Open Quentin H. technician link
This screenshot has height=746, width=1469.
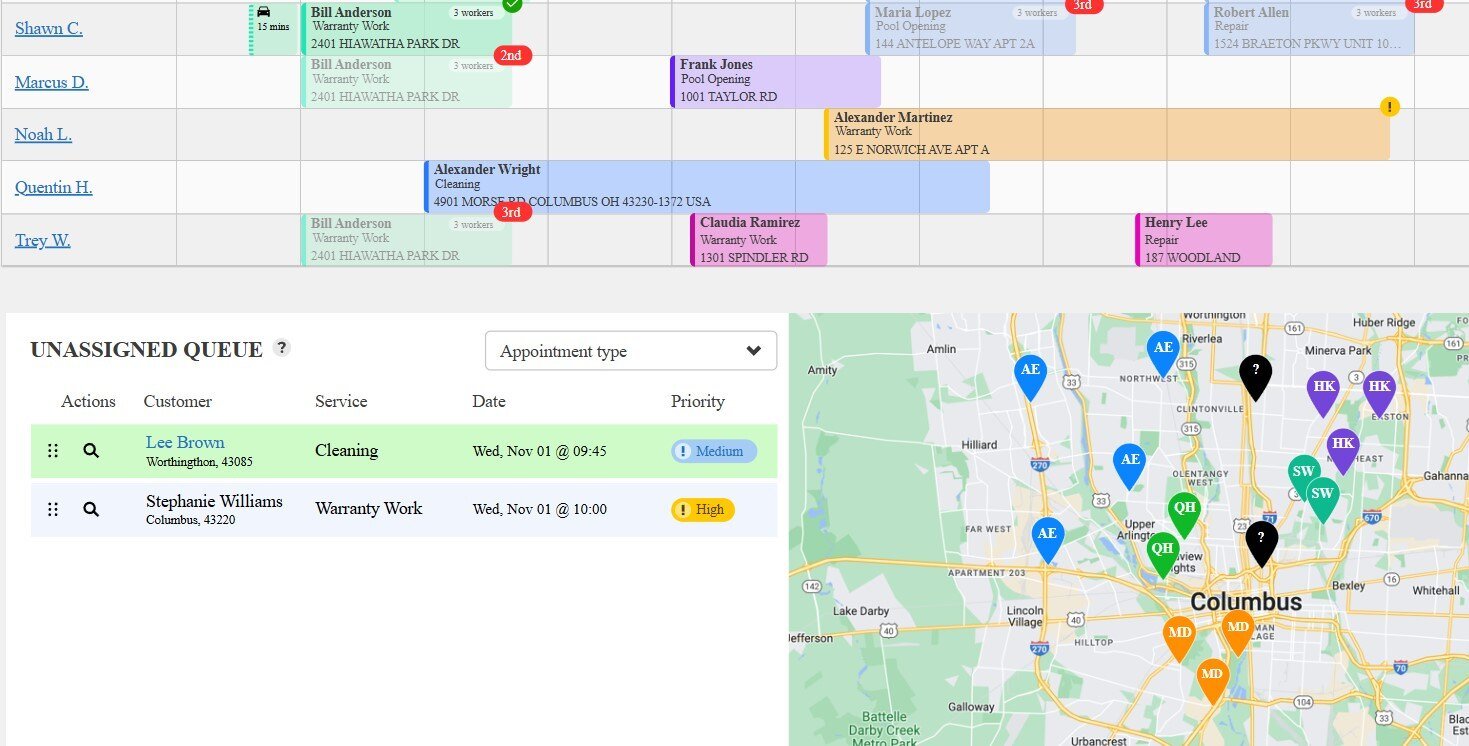[x=53, y=187]
